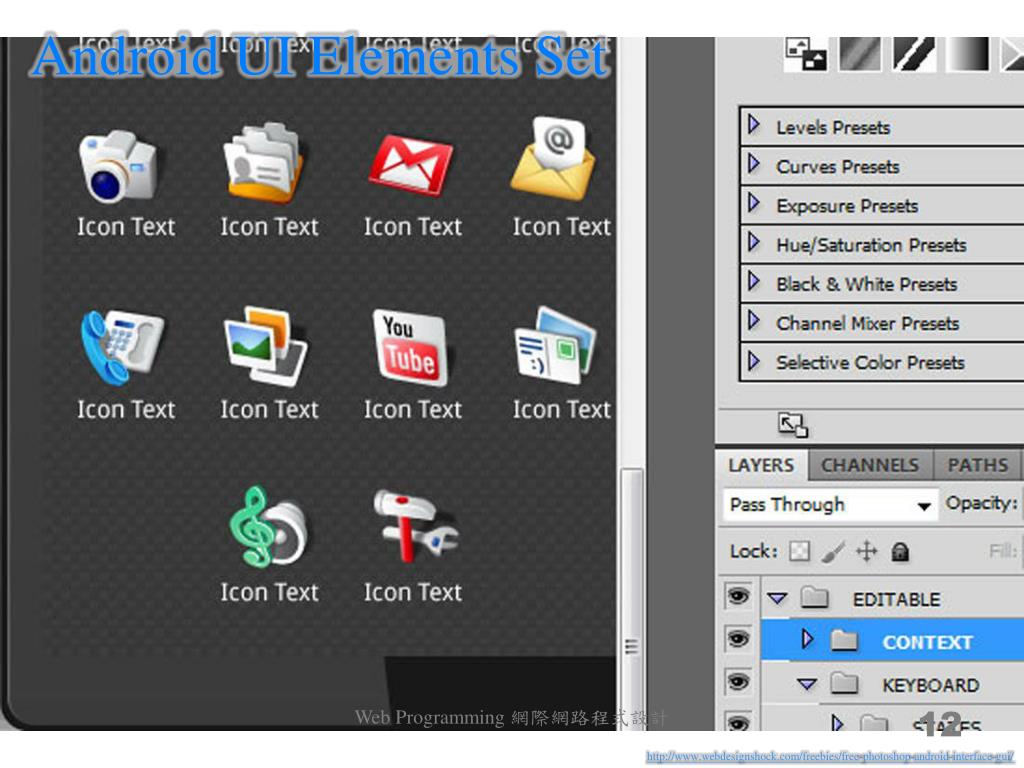Expand Black & White Presets list

tap(754, 281)
